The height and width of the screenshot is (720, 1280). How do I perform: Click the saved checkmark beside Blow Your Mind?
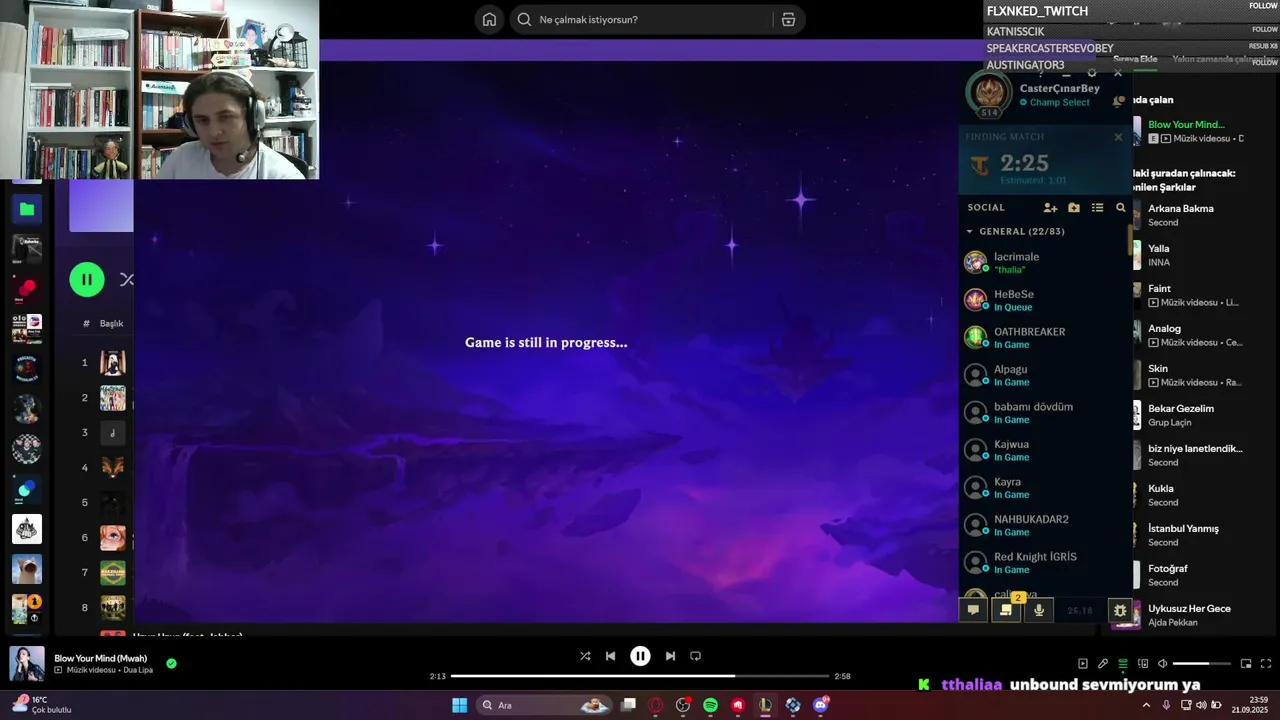tap(171, 663)
